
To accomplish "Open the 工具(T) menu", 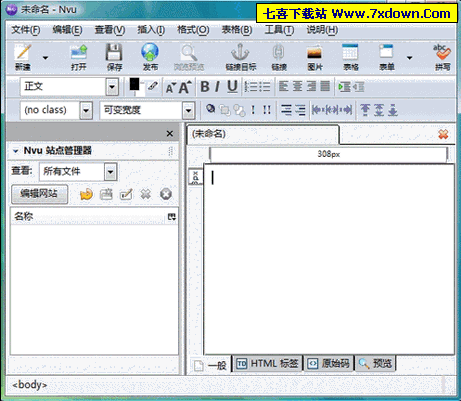I will pos(279,30).
